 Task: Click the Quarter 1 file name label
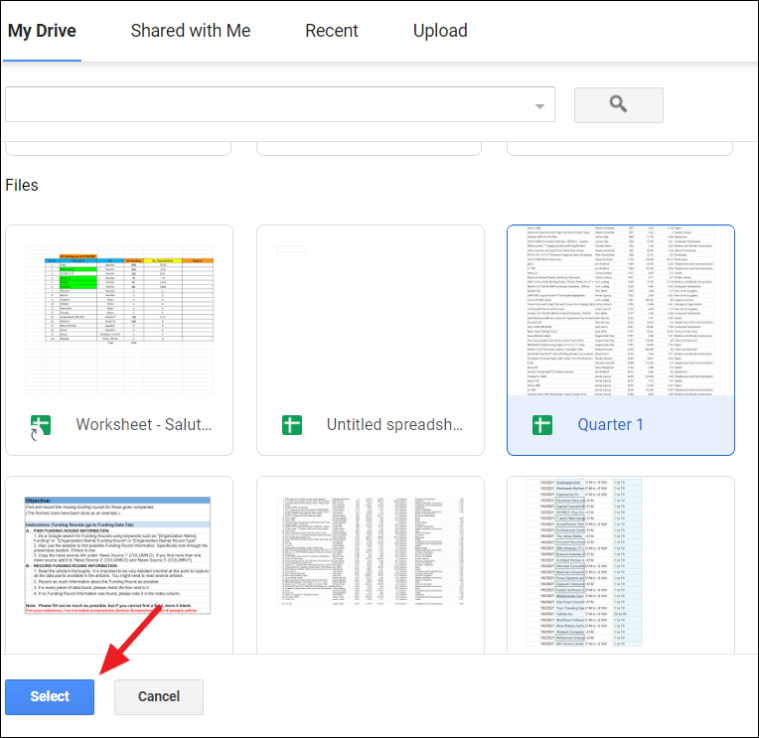pos(610,424)
